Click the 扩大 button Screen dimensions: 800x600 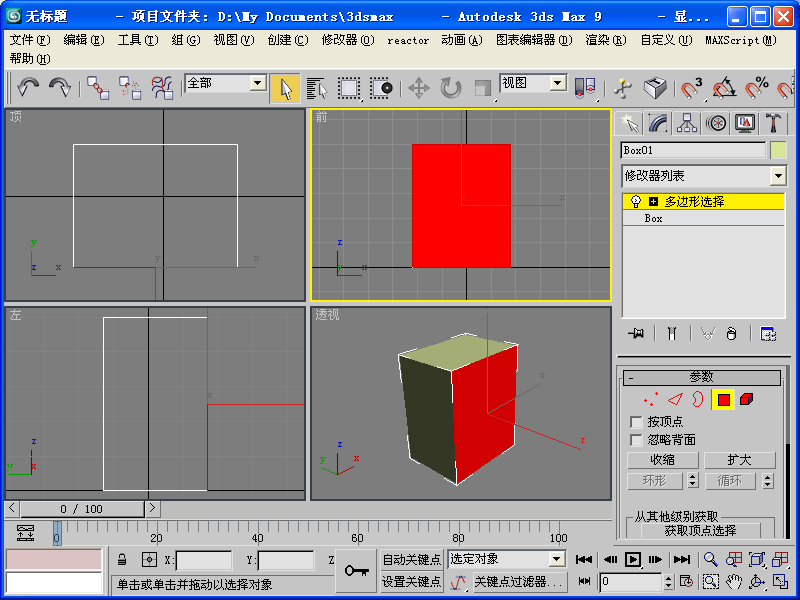coord(739,460)
